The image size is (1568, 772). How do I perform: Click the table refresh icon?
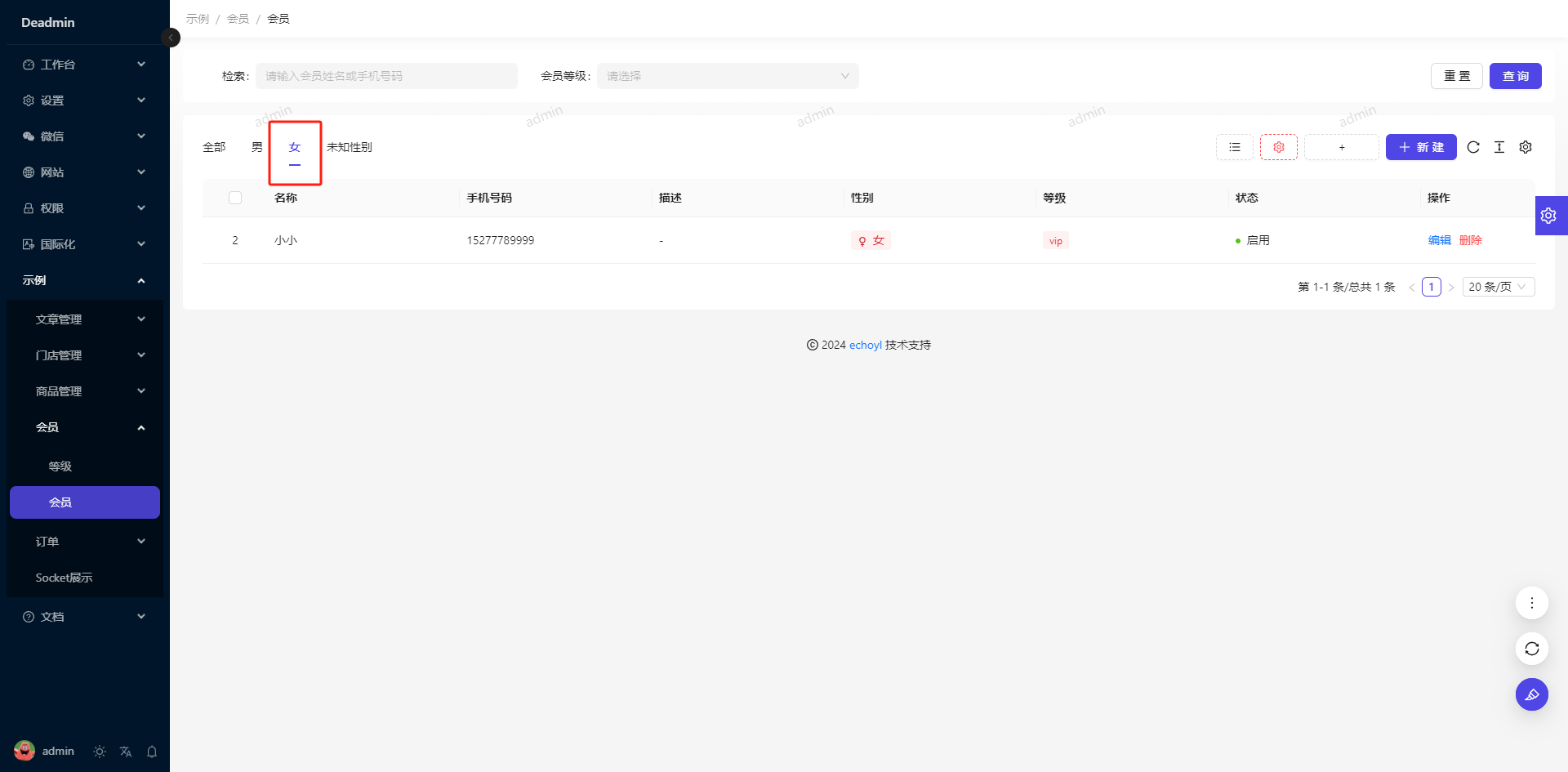(1473, 147)
